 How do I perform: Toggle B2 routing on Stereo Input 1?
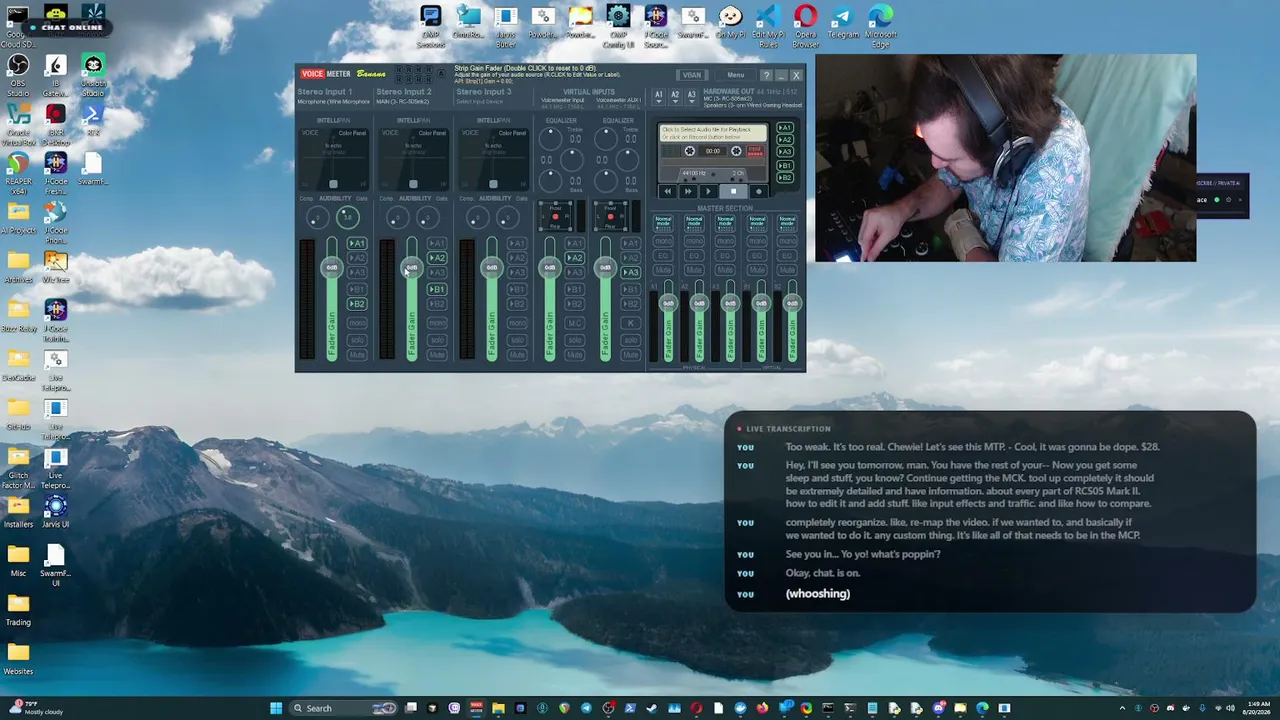click(x=357, y=304)
